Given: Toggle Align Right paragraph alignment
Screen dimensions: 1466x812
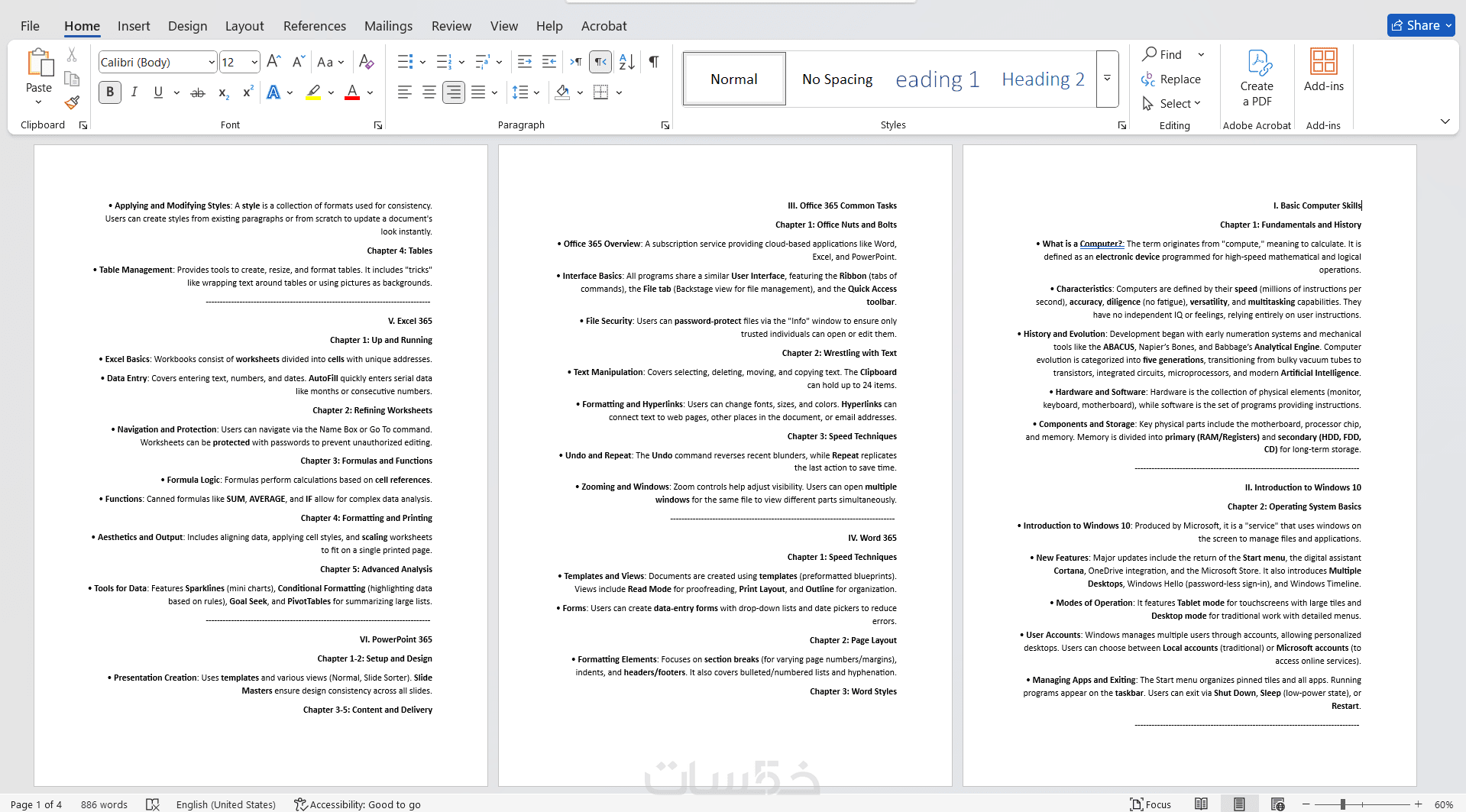Looking at the screenshot, I should point(454,92).
